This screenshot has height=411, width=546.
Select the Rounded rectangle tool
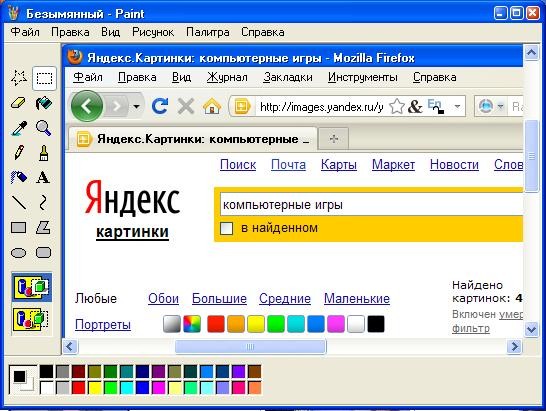click(44, 253)
